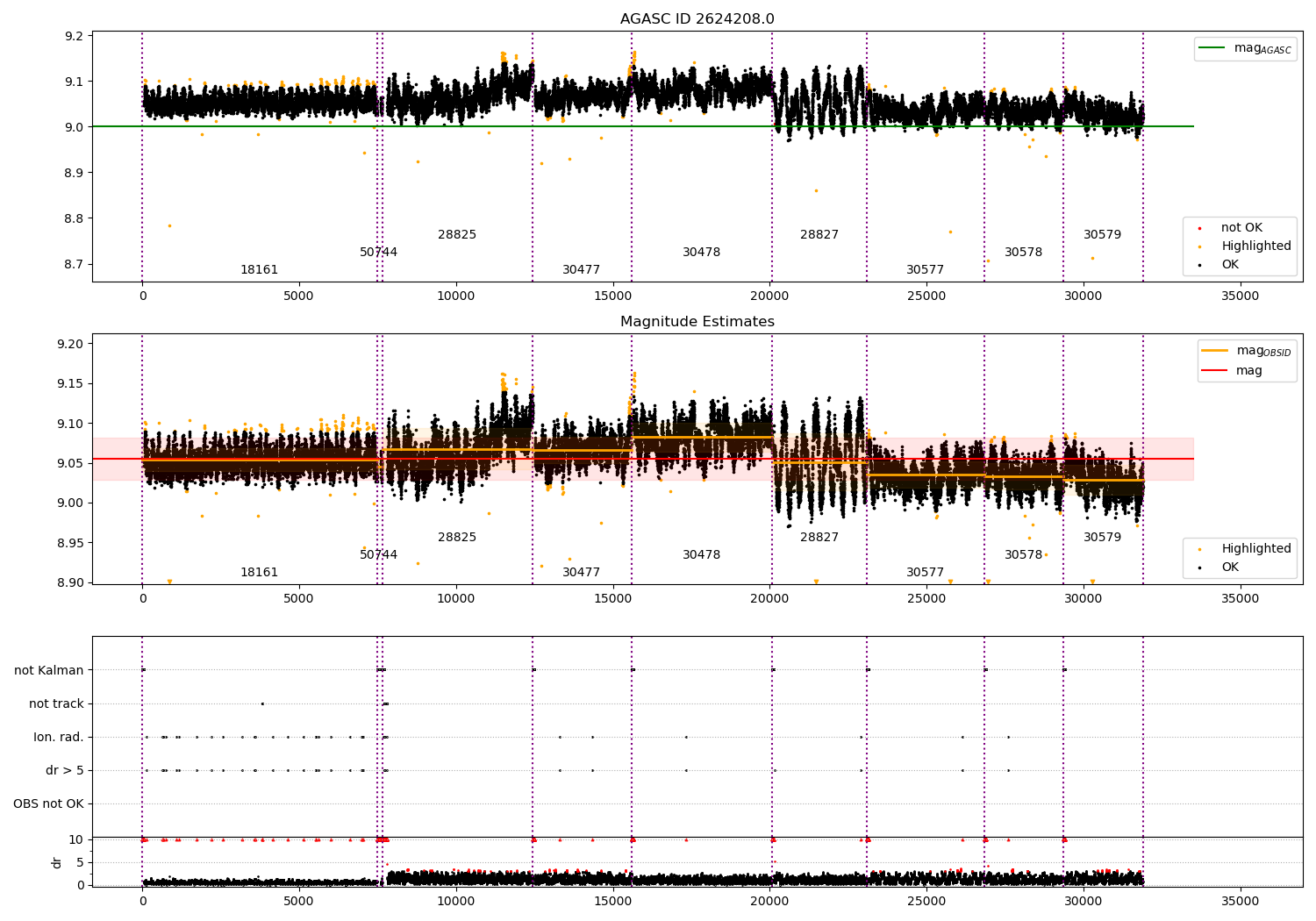The width and height of the screenshot is (1316, 921).
Task: Select the red 'mag' legend entry in middle plot
Action: pos(1232,370)
